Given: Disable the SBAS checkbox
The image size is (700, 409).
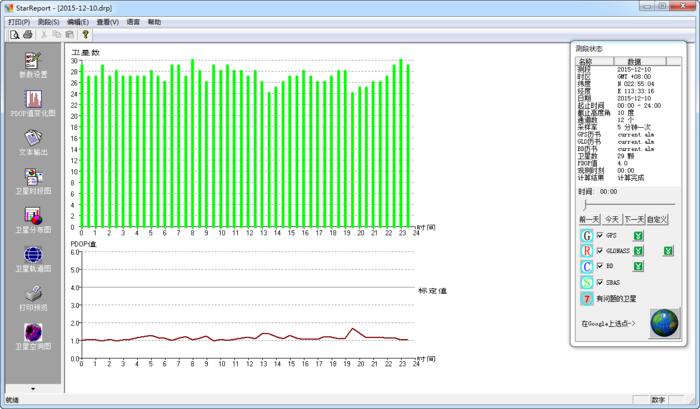Looking at the screenshot, I should [x=600, y=283].
